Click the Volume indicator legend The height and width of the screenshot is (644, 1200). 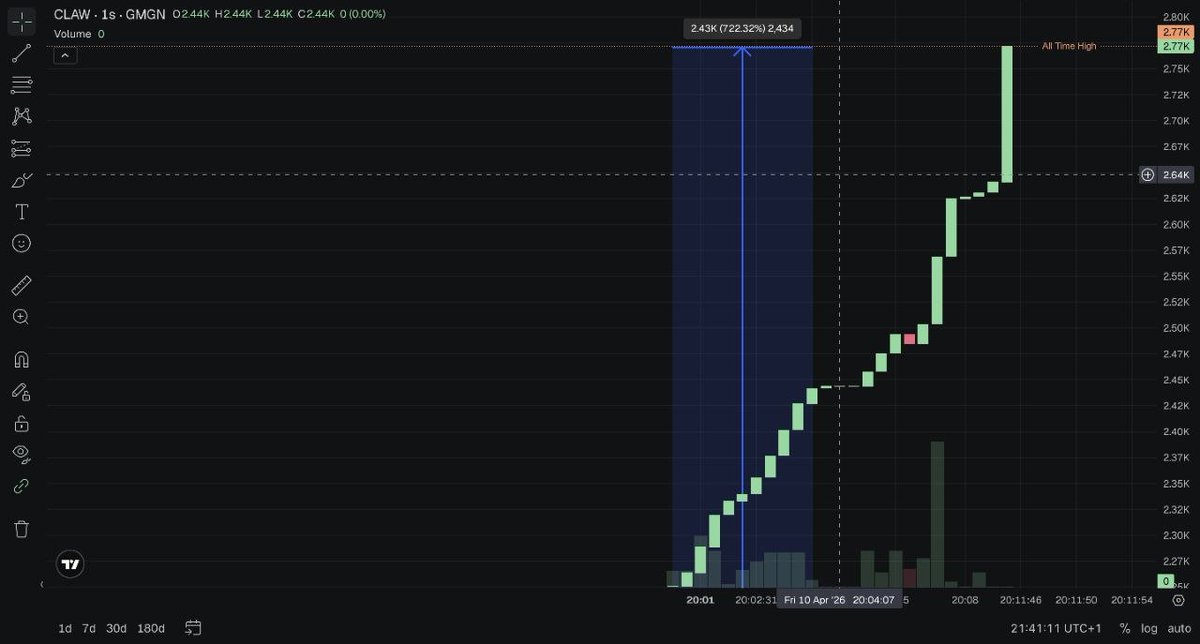[79, 34]
